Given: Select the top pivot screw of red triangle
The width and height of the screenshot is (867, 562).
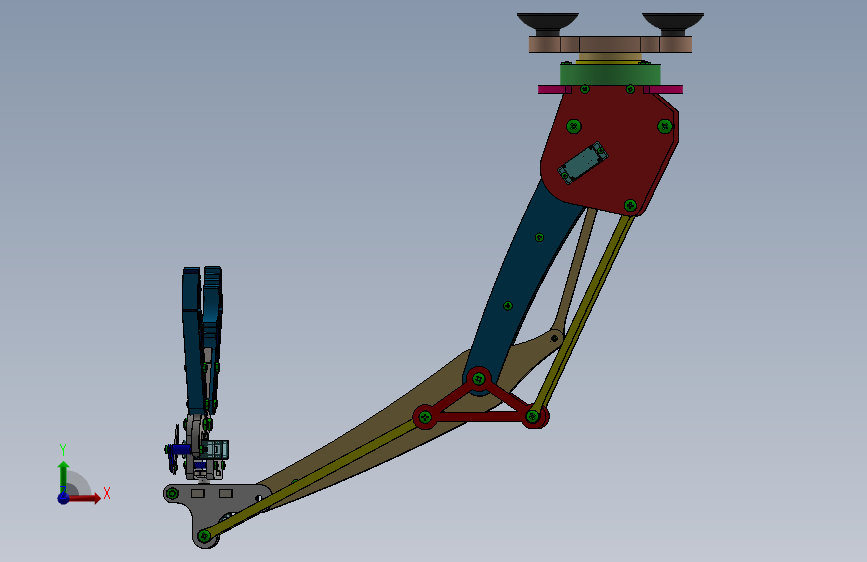Looking at the screenshot, I should pyautogui.click(x=479, y=379).
